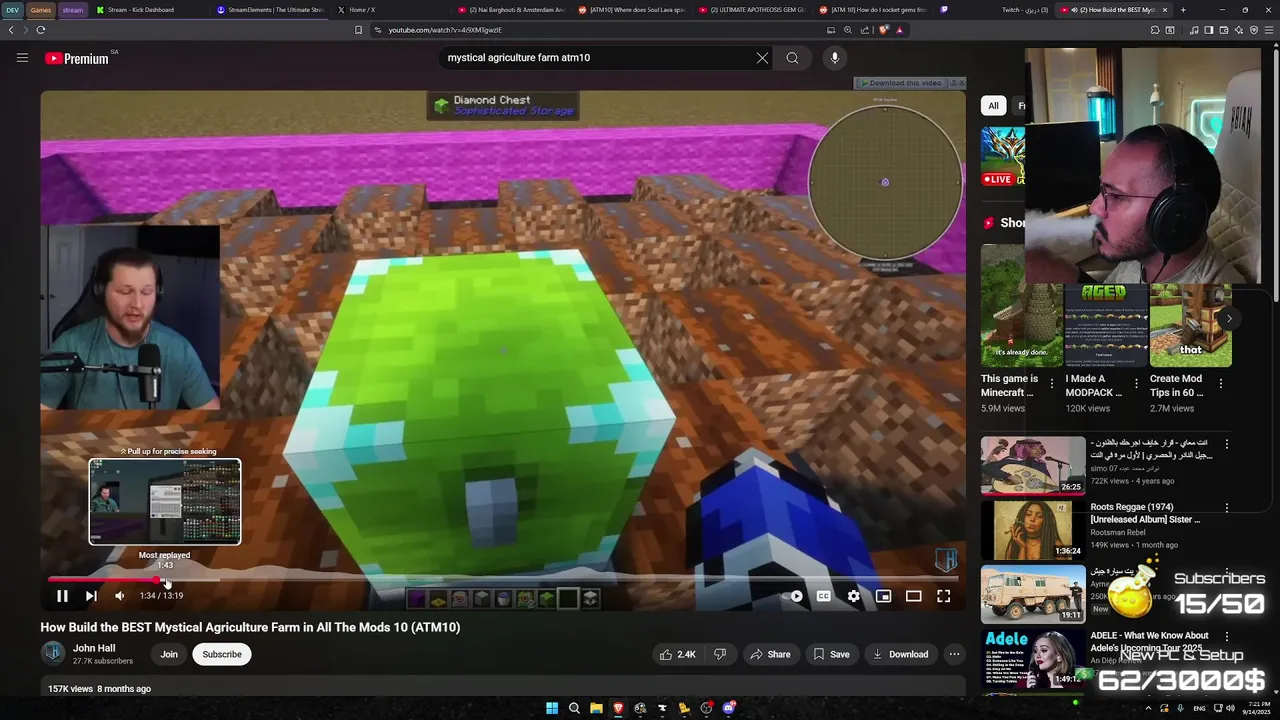The image size is (1280, 720).
Task: Open Brave Shields icon in address bar
Action: (885, 30)
